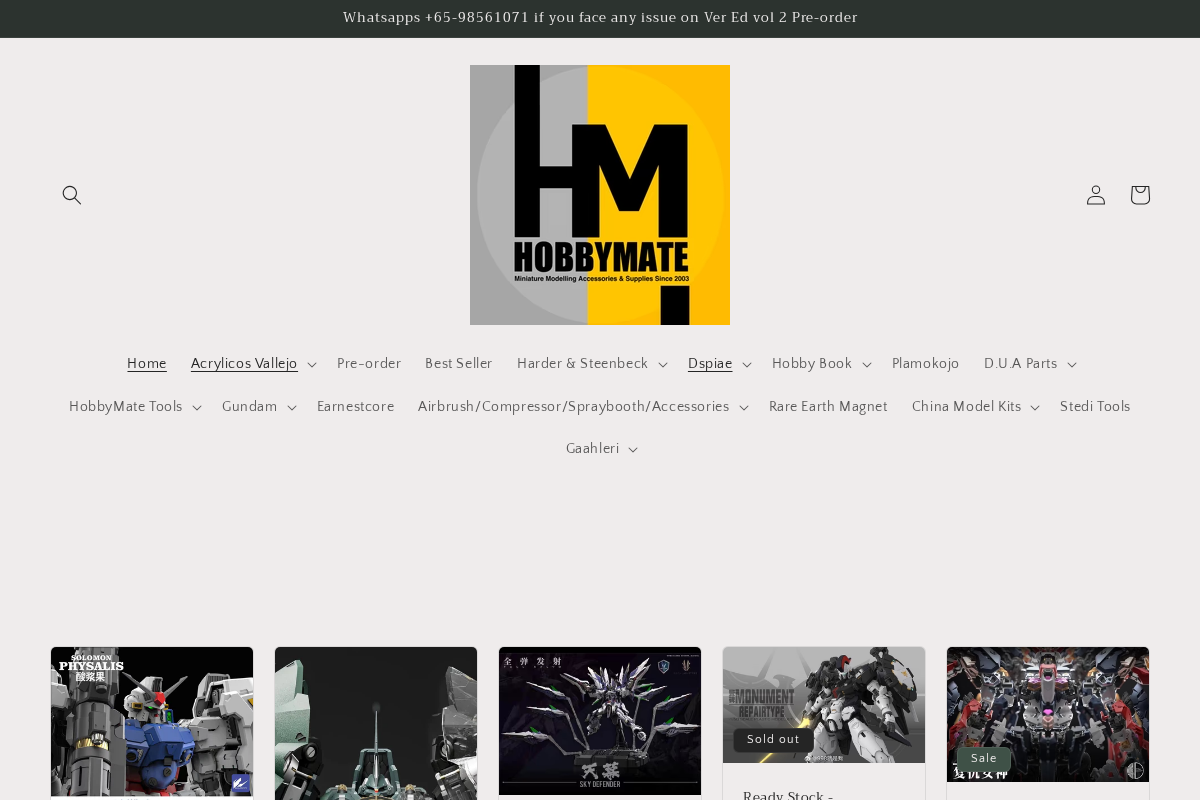This screenshot has height=800, width=1200.
Task: Visit the Pre-order page
Action: (369, 364)
